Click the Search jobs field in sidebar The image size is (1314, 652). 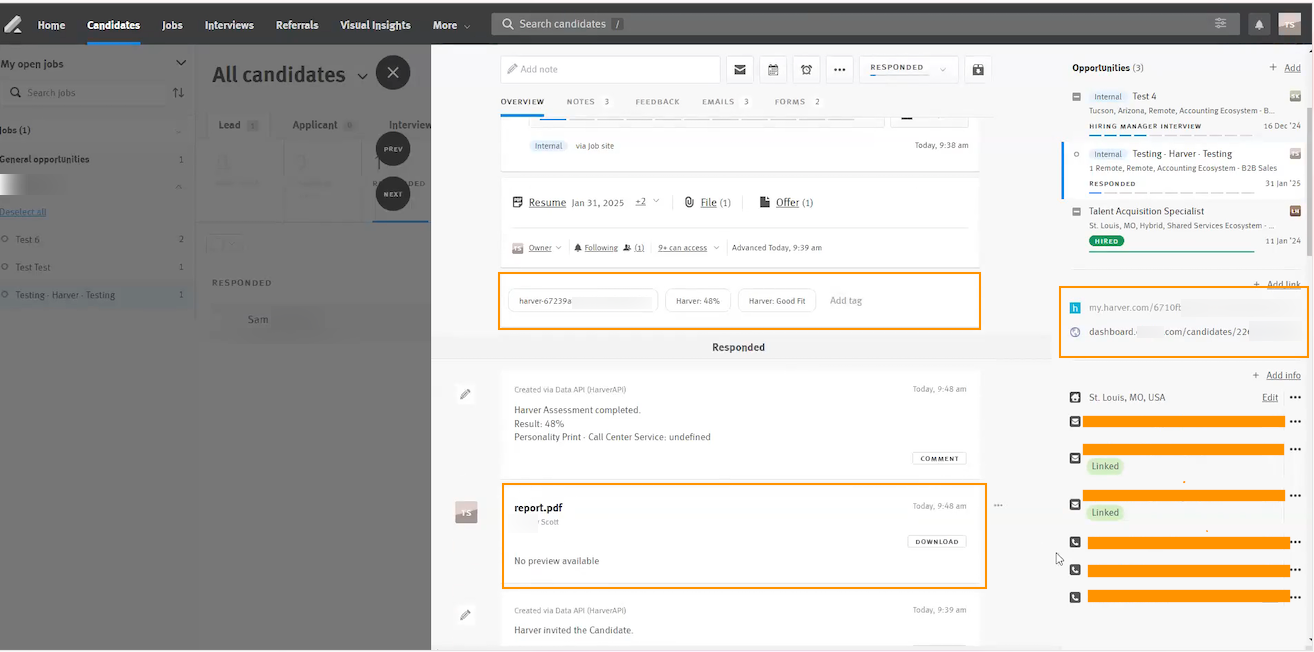[85, 93]
